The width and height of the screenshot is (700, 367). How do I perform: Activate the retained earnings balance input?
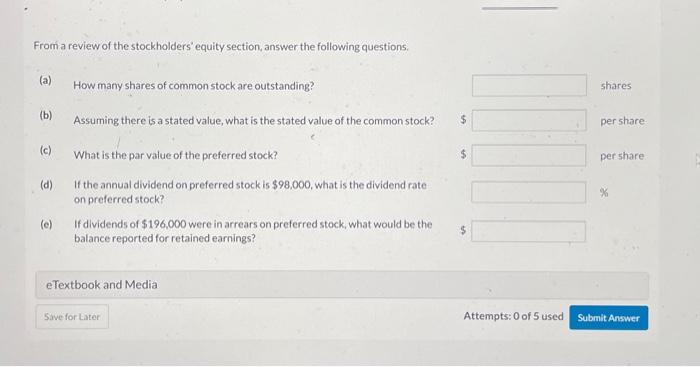(529, 231)
